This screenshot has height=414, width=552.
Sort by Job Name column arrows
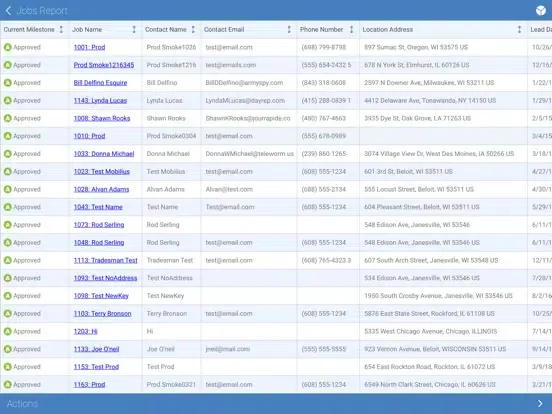(134, 30)
